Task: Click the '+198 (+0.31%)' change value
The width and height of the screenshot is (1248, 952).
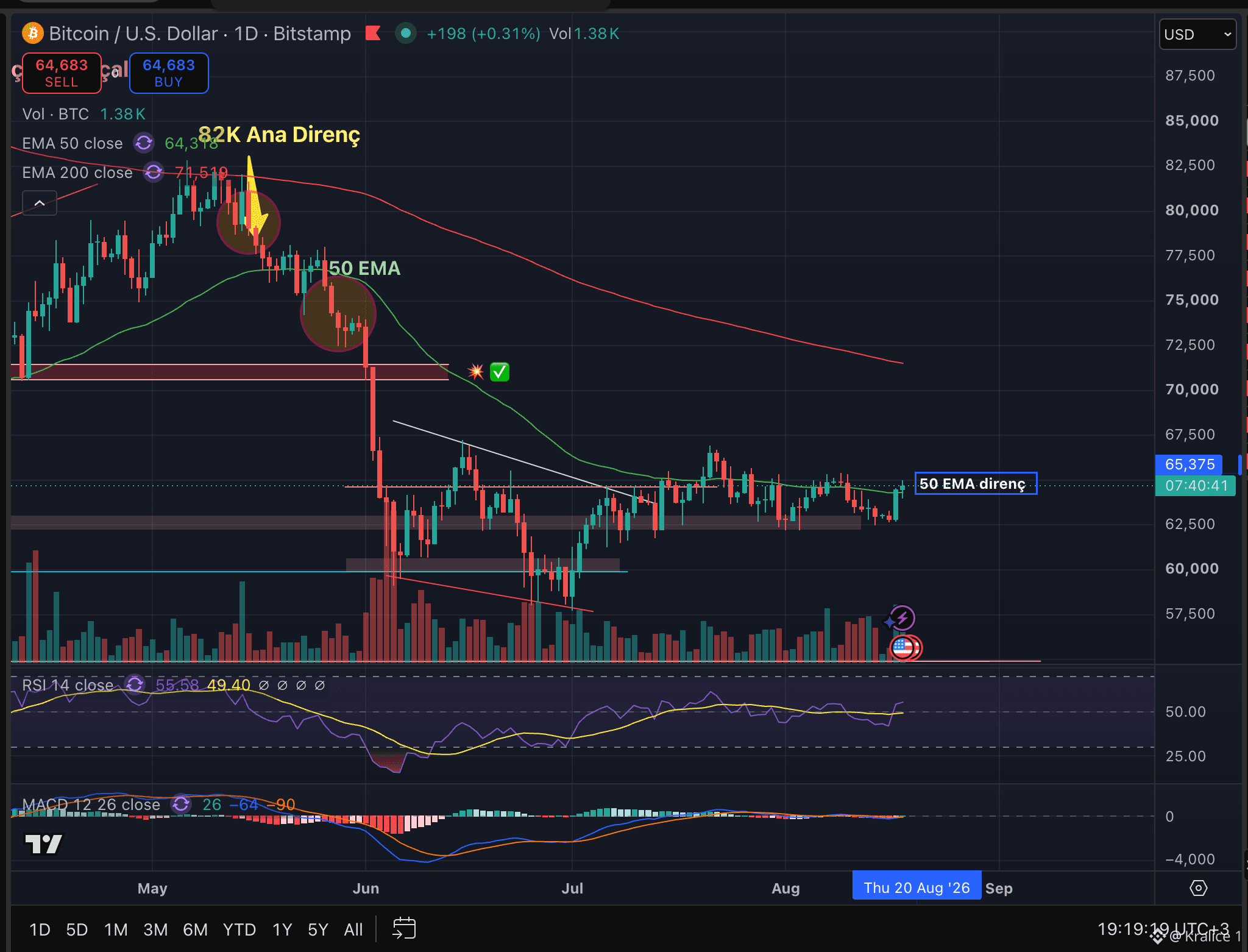Action: click(x=483, y=34)
